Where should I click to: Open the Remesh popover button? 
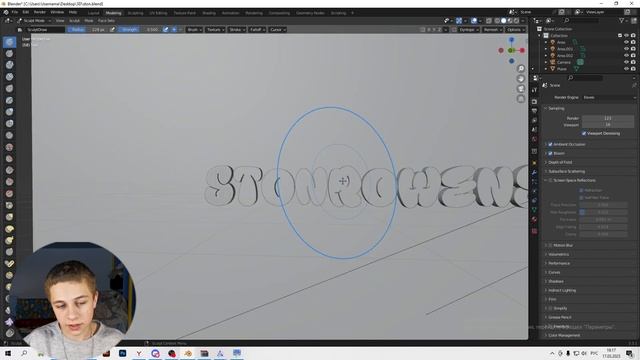(492, 29)
